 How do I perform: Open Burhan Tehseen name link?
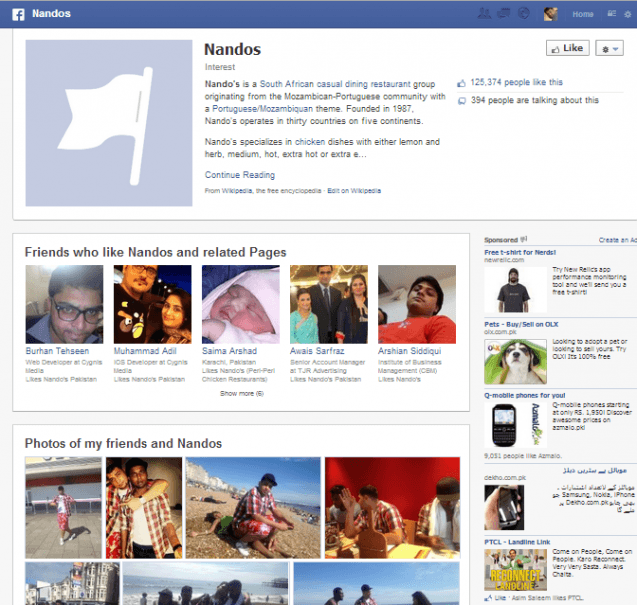click(57, 351)
